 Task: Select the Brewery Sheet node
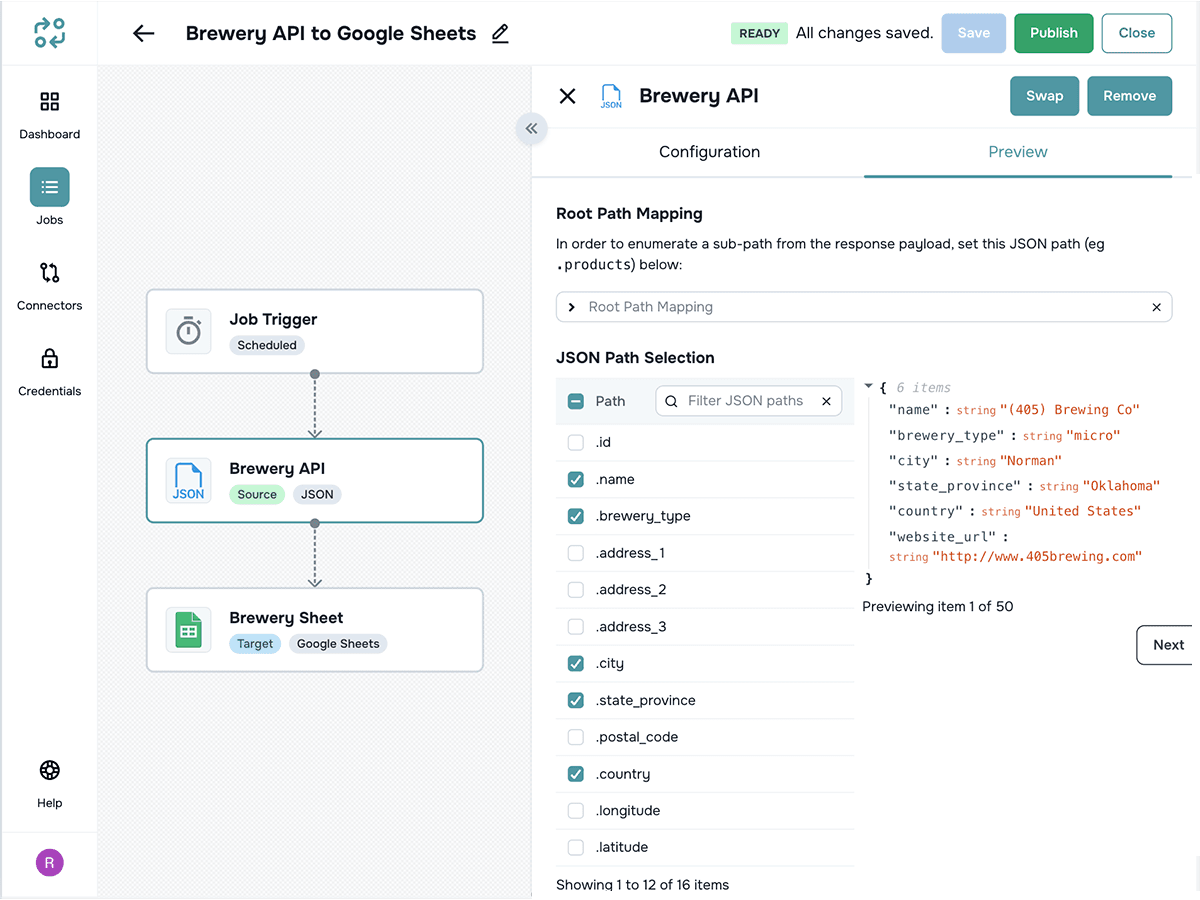click(x=314, y=629)
